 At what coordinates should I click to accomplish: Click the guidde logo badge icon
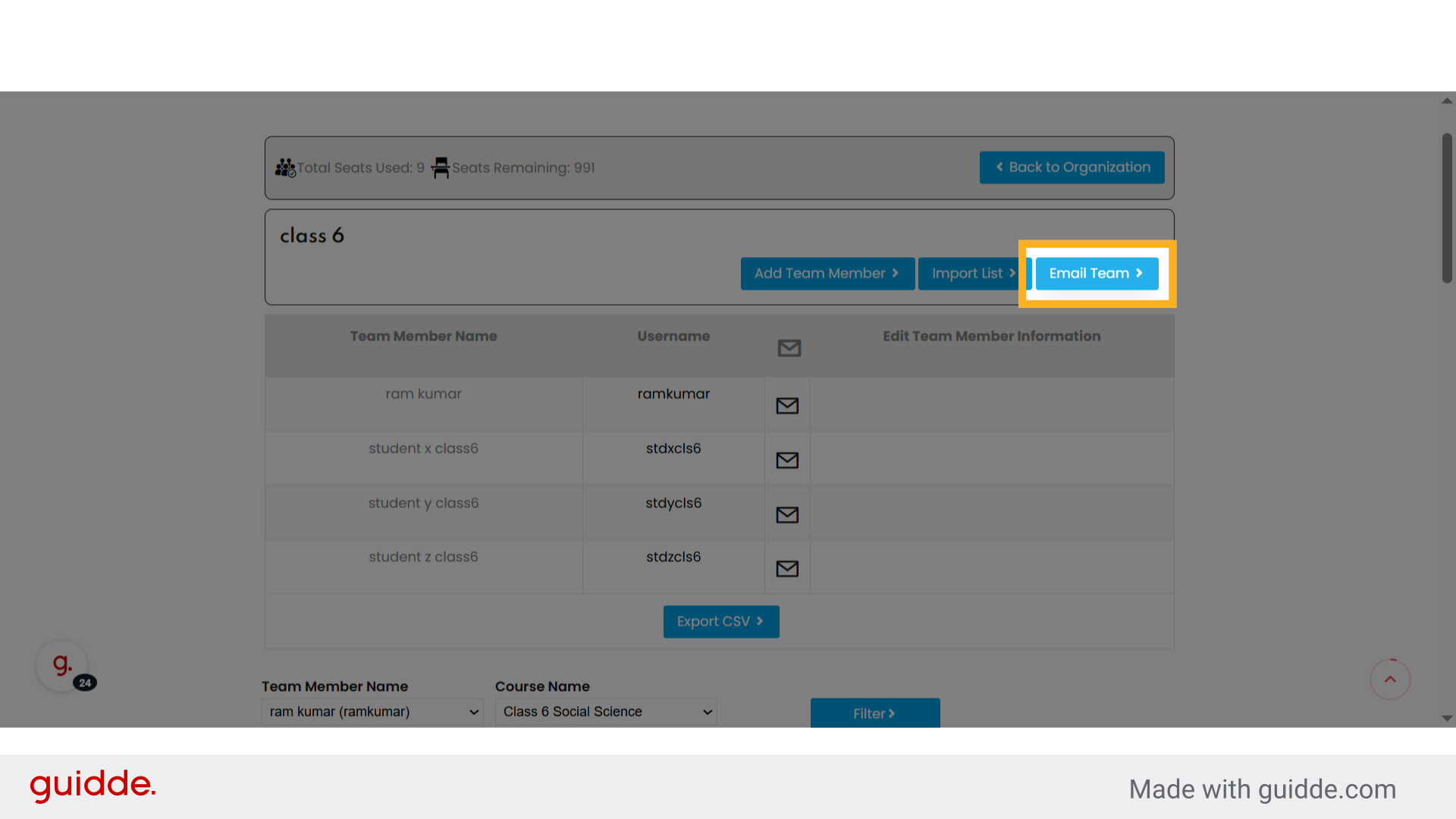(62, 666)
